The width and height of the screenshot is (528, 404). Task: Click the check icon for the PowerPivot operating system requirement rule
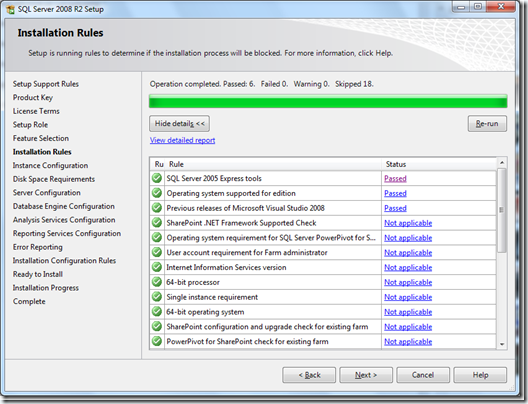[x=157, y=237]
